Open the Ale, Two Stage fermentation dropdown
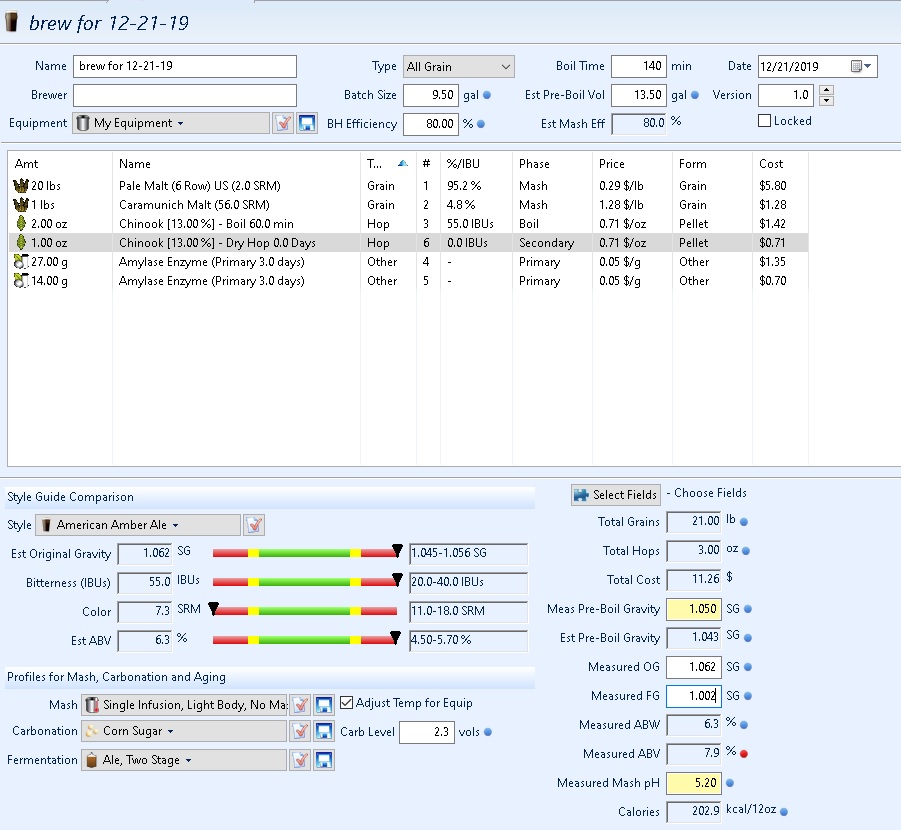This screenshot has width=901, height=830. (x=184, y=760)
